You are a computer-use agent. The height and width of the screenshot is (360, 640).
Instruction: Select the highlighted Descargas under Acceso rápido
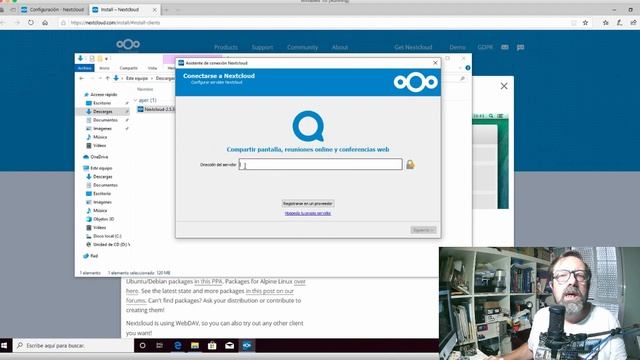[x=102, y=111]
